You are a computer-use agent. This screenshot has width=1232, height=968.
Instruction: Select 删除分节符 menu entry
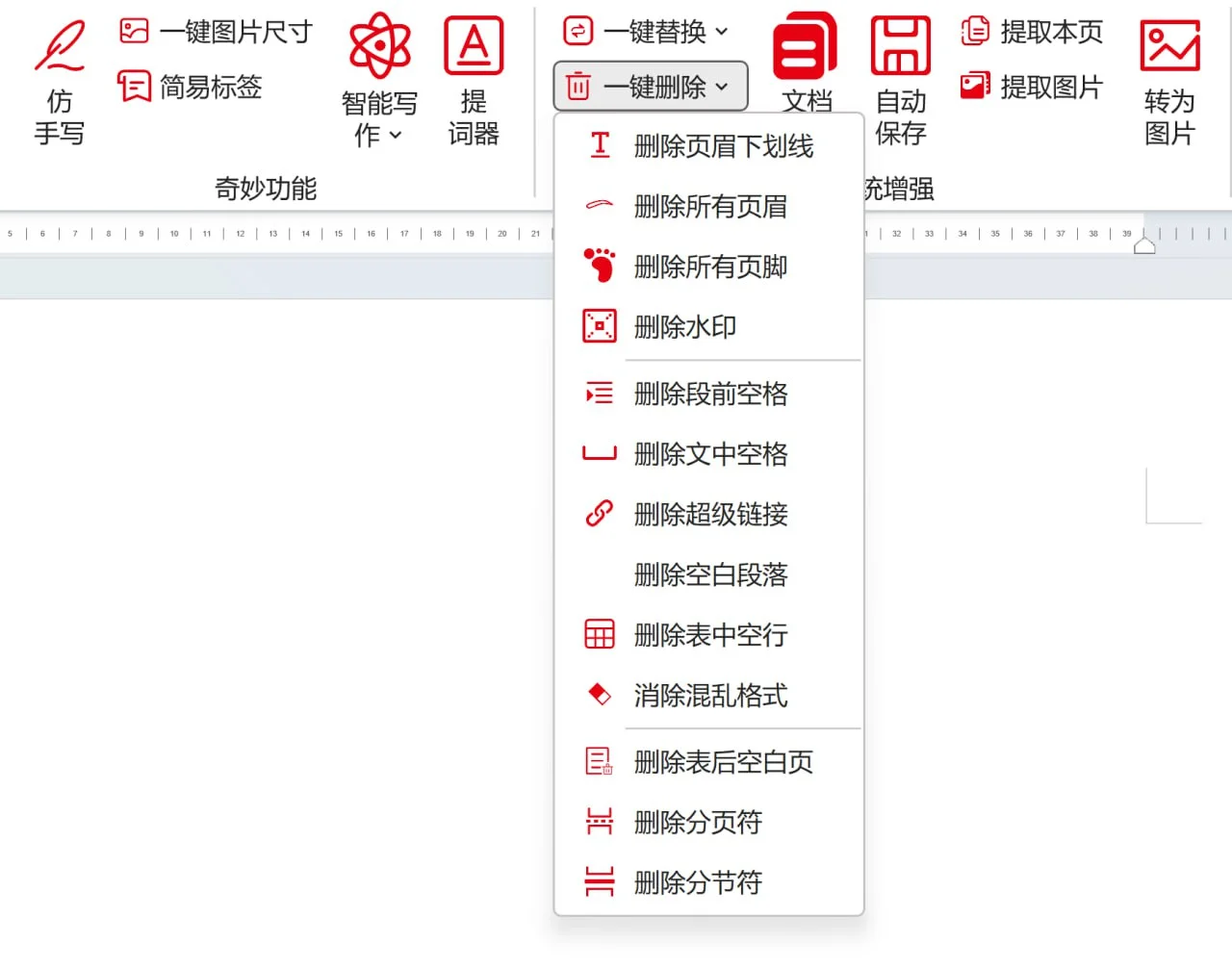[699, 881]
